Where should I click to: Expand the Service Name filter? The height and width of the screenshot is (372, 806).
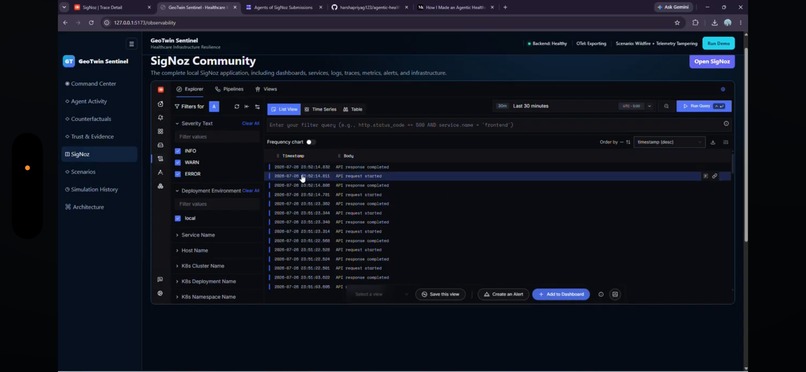198,235
